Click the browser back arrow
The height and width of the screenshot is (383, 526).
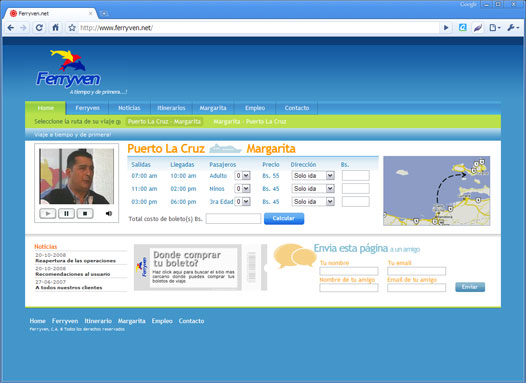[10, 28]
